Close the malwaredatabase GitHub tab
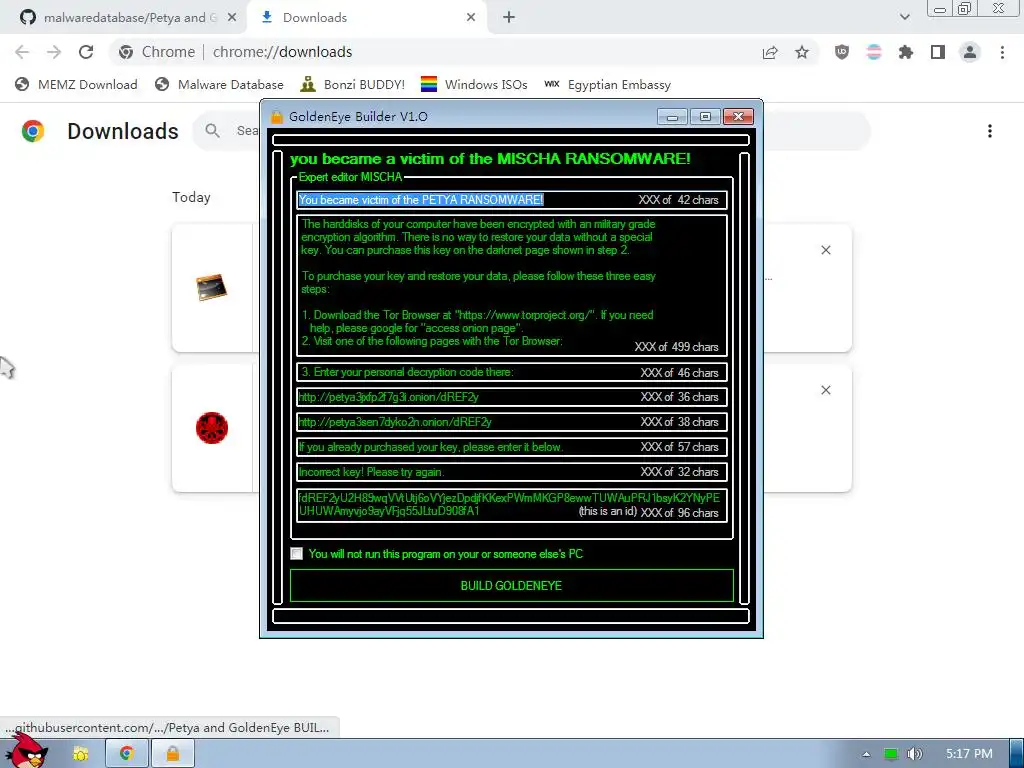The image size is (1024, 768). pyautogui.click(x=232, y=18)
